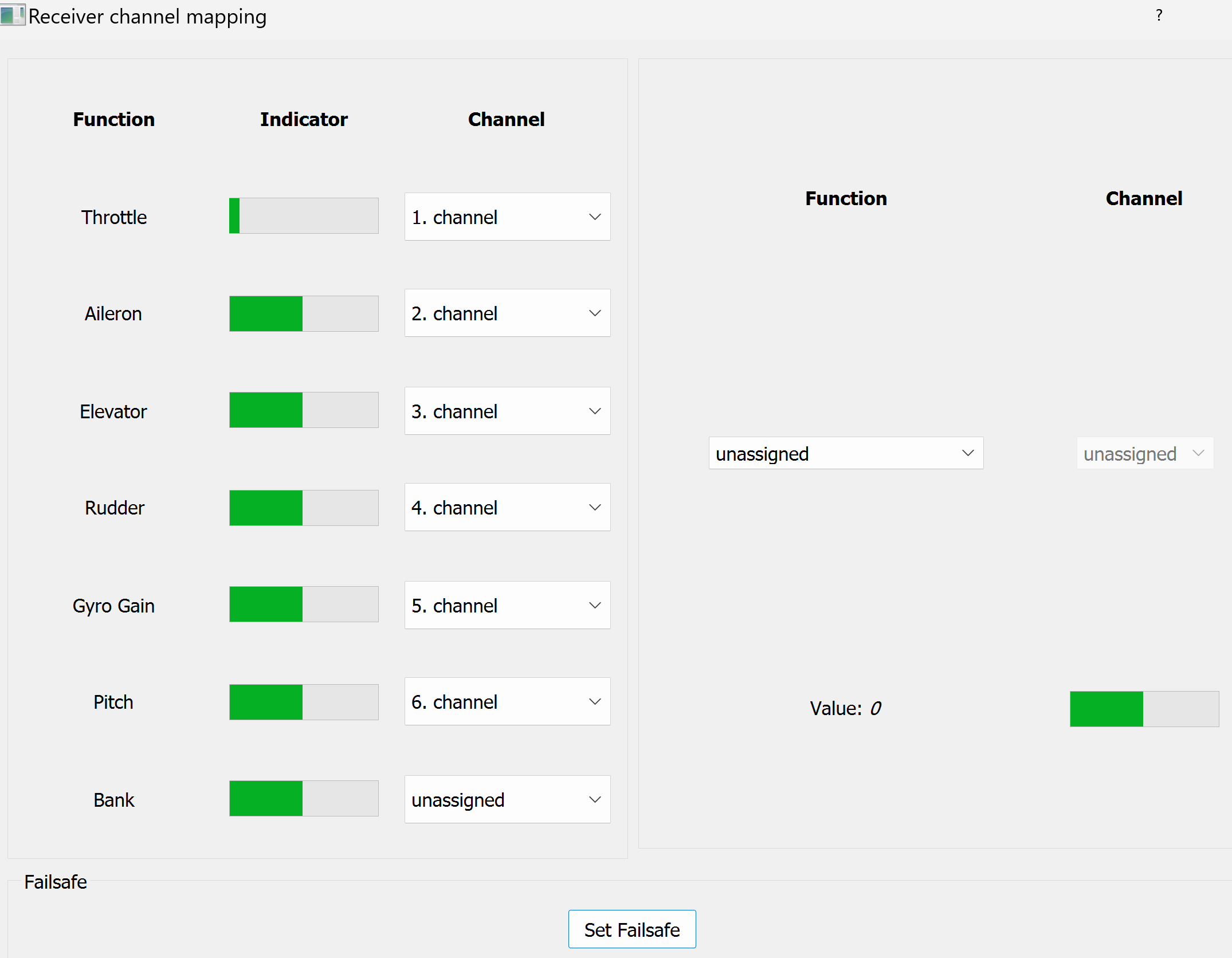The height and width of the screenshot is (958, 1232).
Task: Open the Pitch 6. channel dropdown
Action: coord(507,702)
